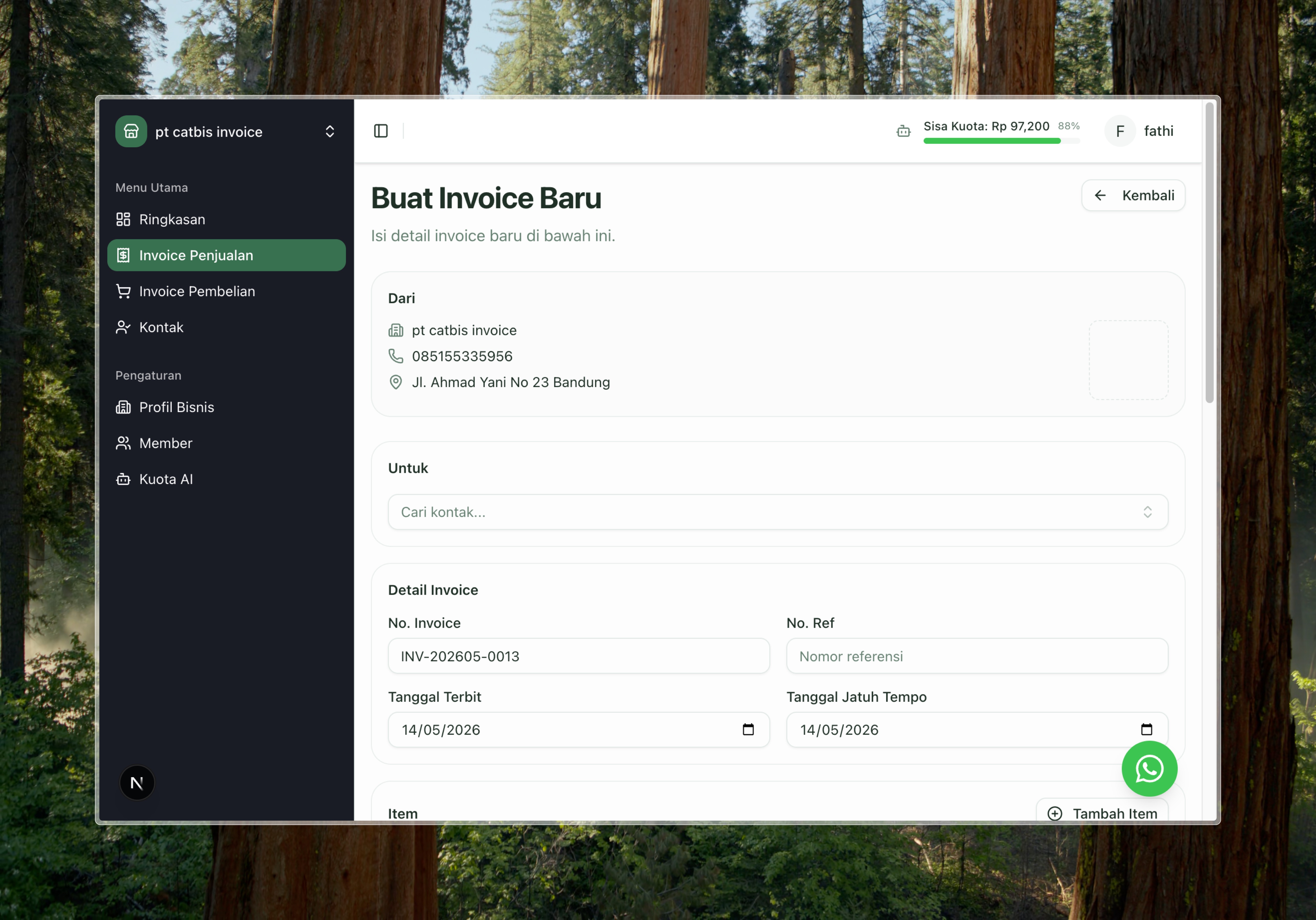Viewport: 1316px width, 920px height.
Task: Click the page vertical scrollbar
Action: 1209,253
